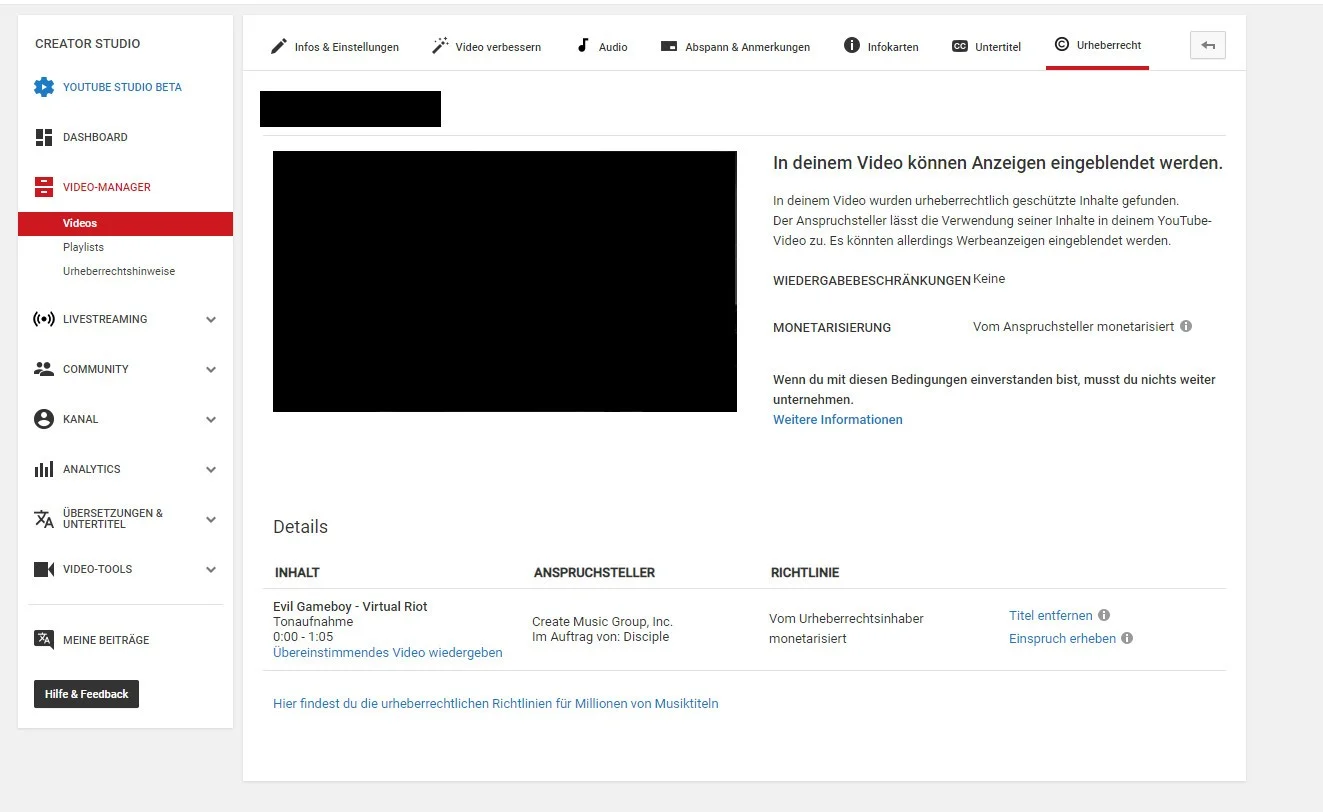Open the Audio tab
Screen dimensions: 1323x812
(602, 46)
